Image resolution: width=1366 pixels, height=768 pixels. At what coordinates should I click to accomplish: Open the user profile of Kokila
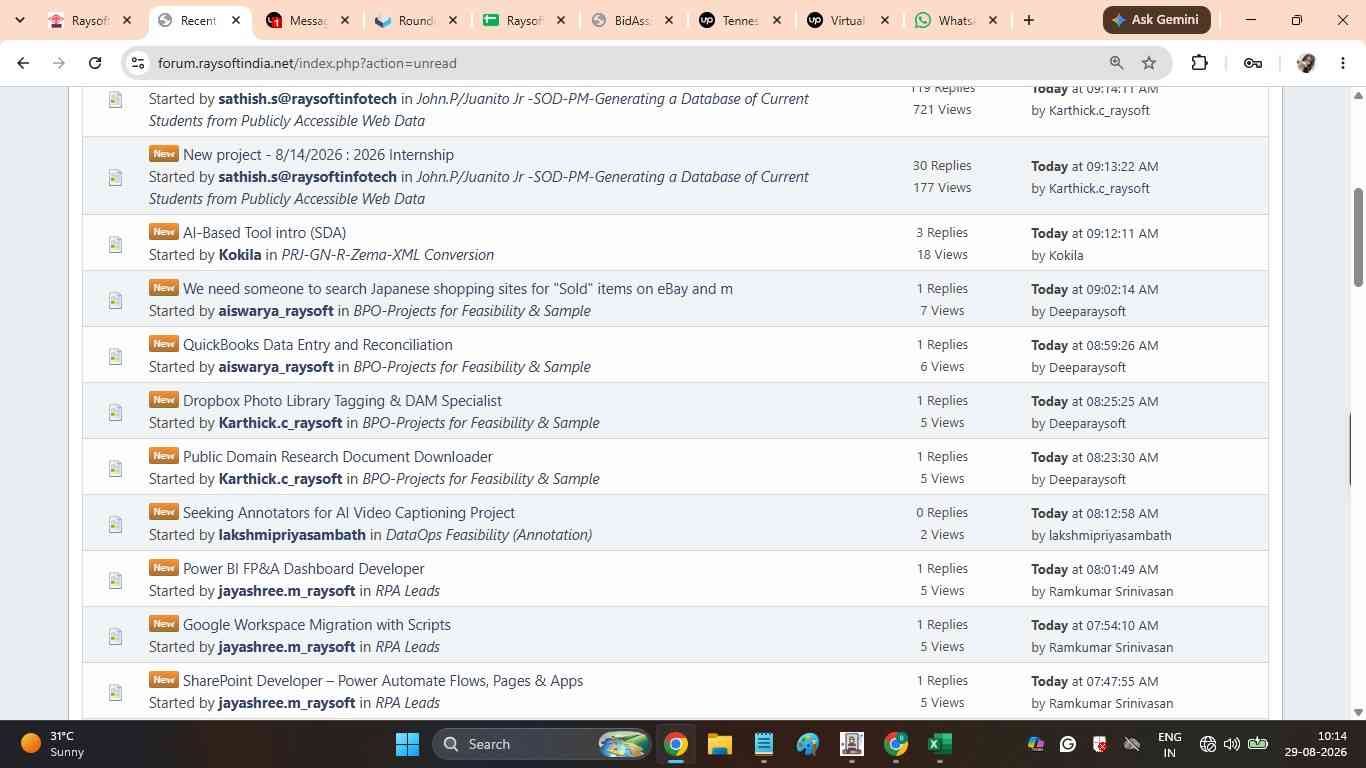pyautogui.click(x=240, y=255)
